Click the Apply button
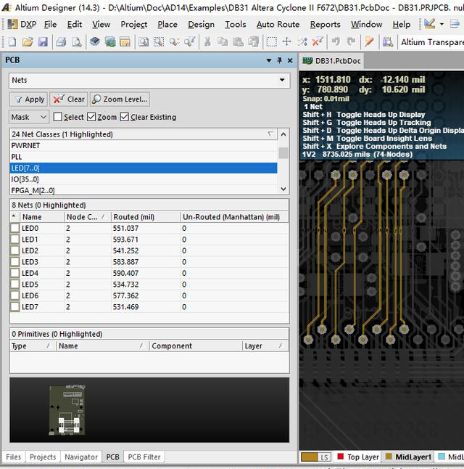 coord(29,99)
